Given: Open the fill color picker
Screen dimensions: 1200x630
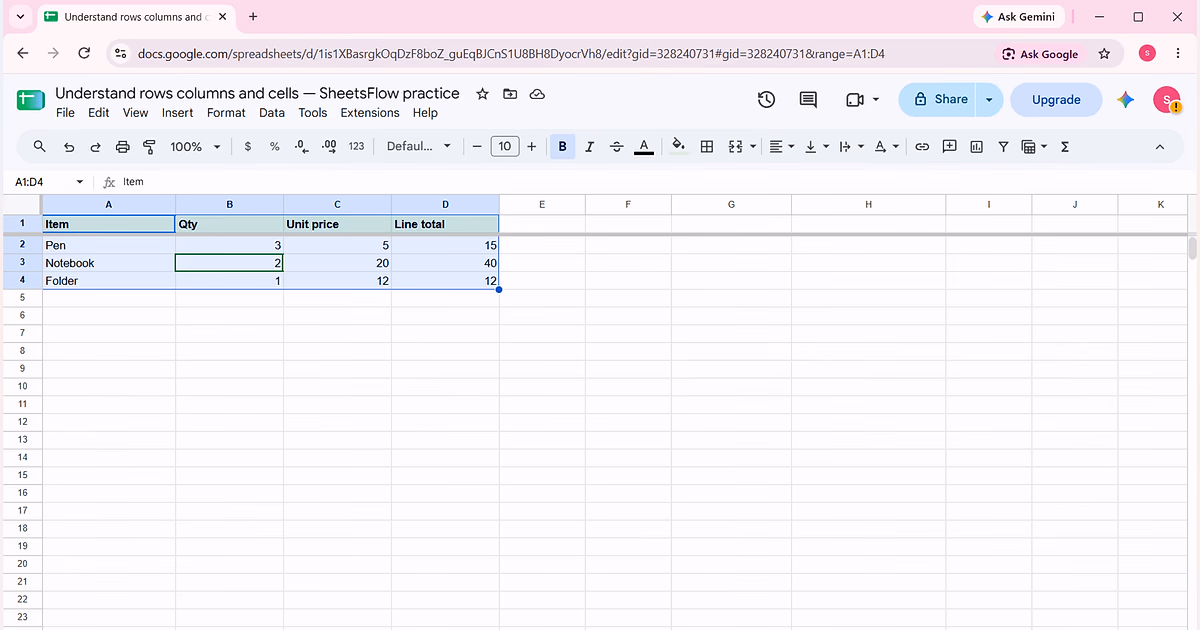Looking at the screenshot, I should 678,146.
